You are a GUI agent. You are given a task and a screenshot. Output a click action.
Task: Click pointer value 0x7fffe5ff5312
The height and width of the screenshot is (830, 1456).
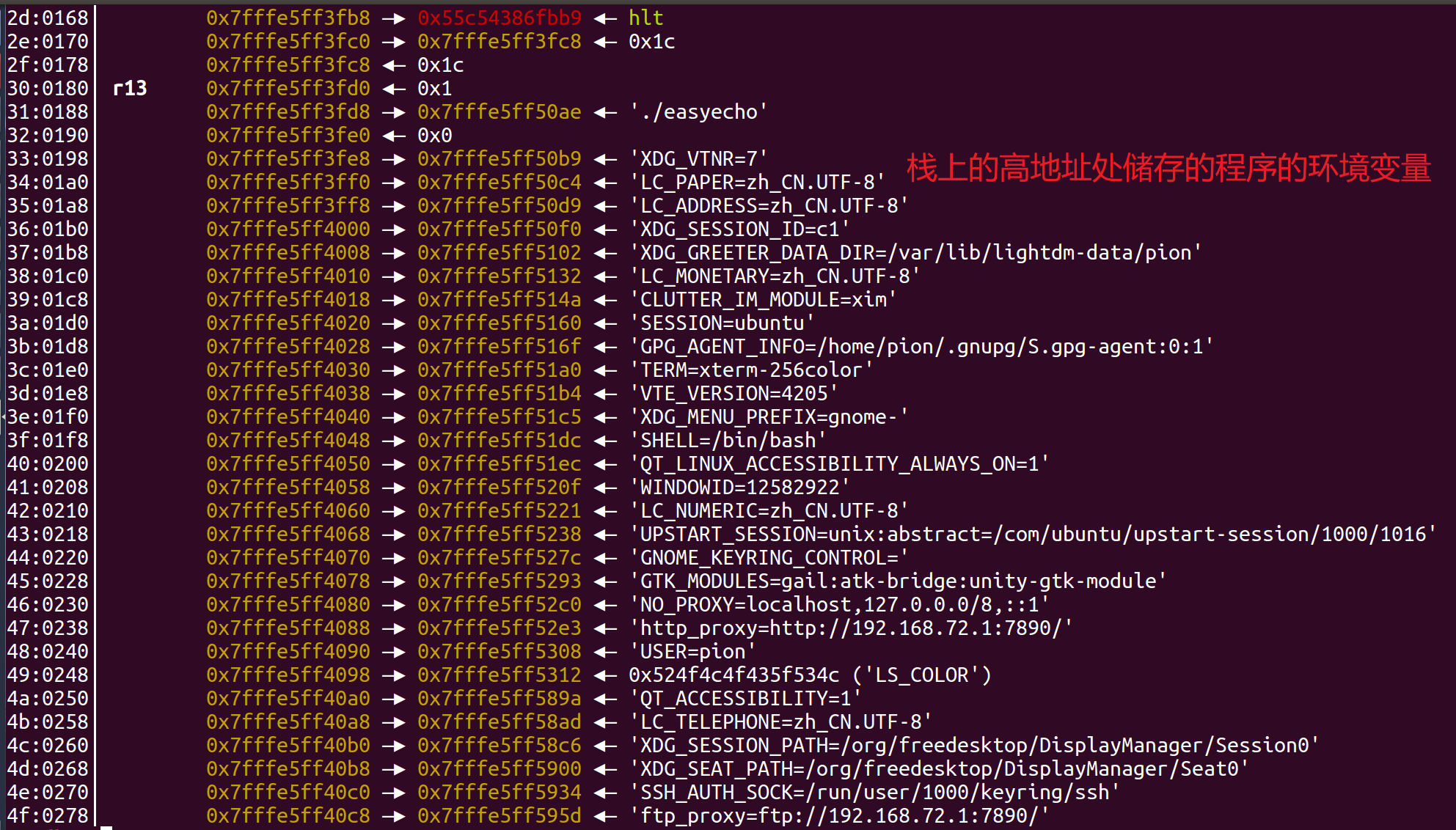[499, 675]
